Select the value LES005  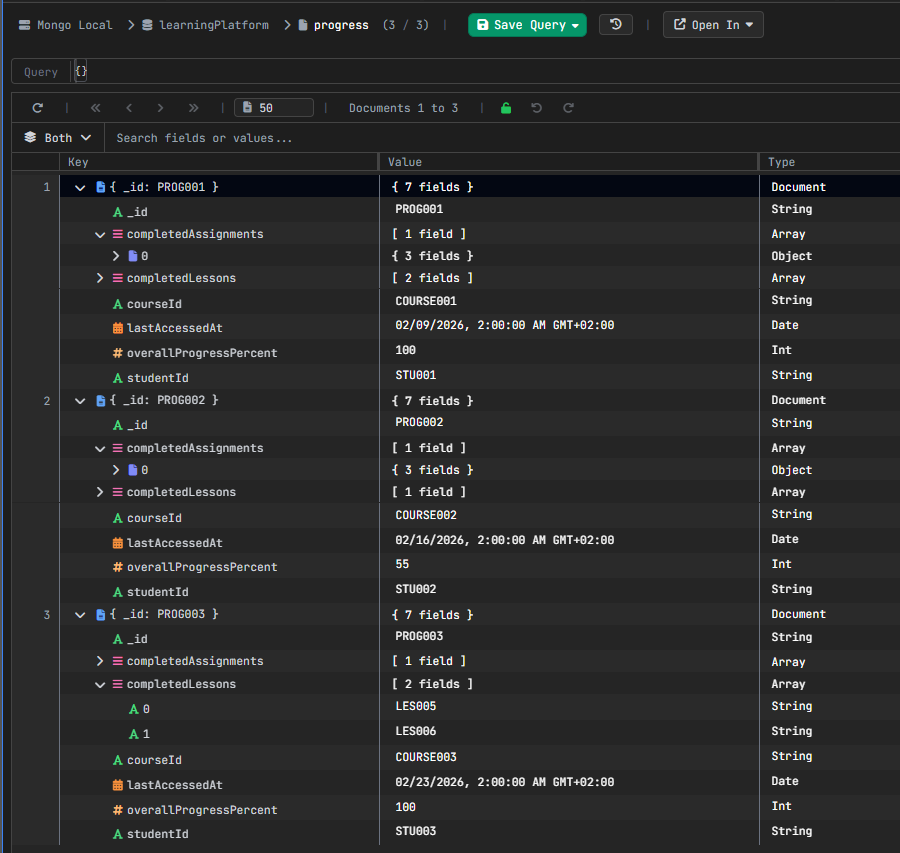click(416, 706)
